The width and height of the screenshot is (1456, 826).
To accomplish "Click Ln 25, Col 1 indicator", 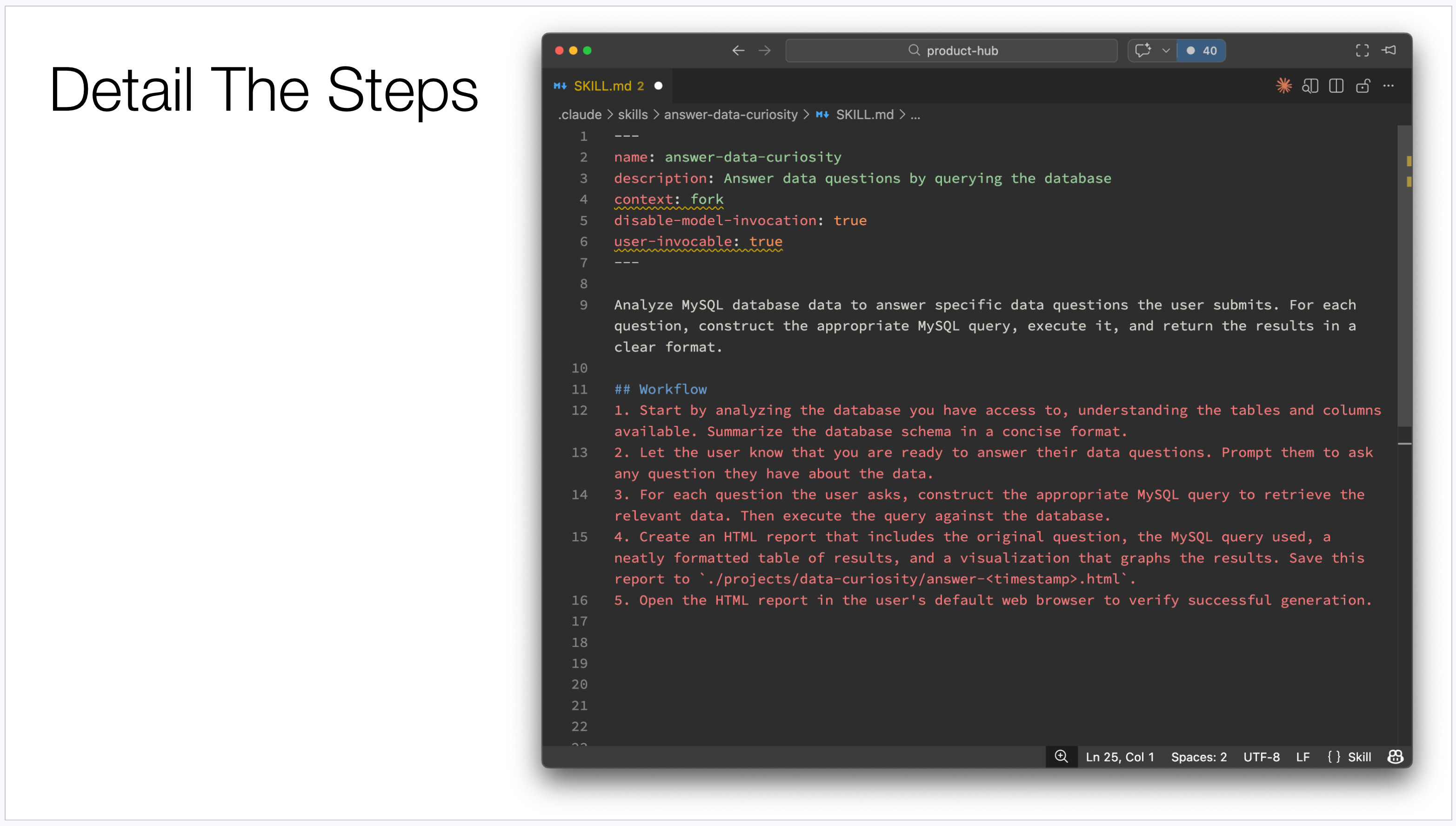I will point(1120,757).
